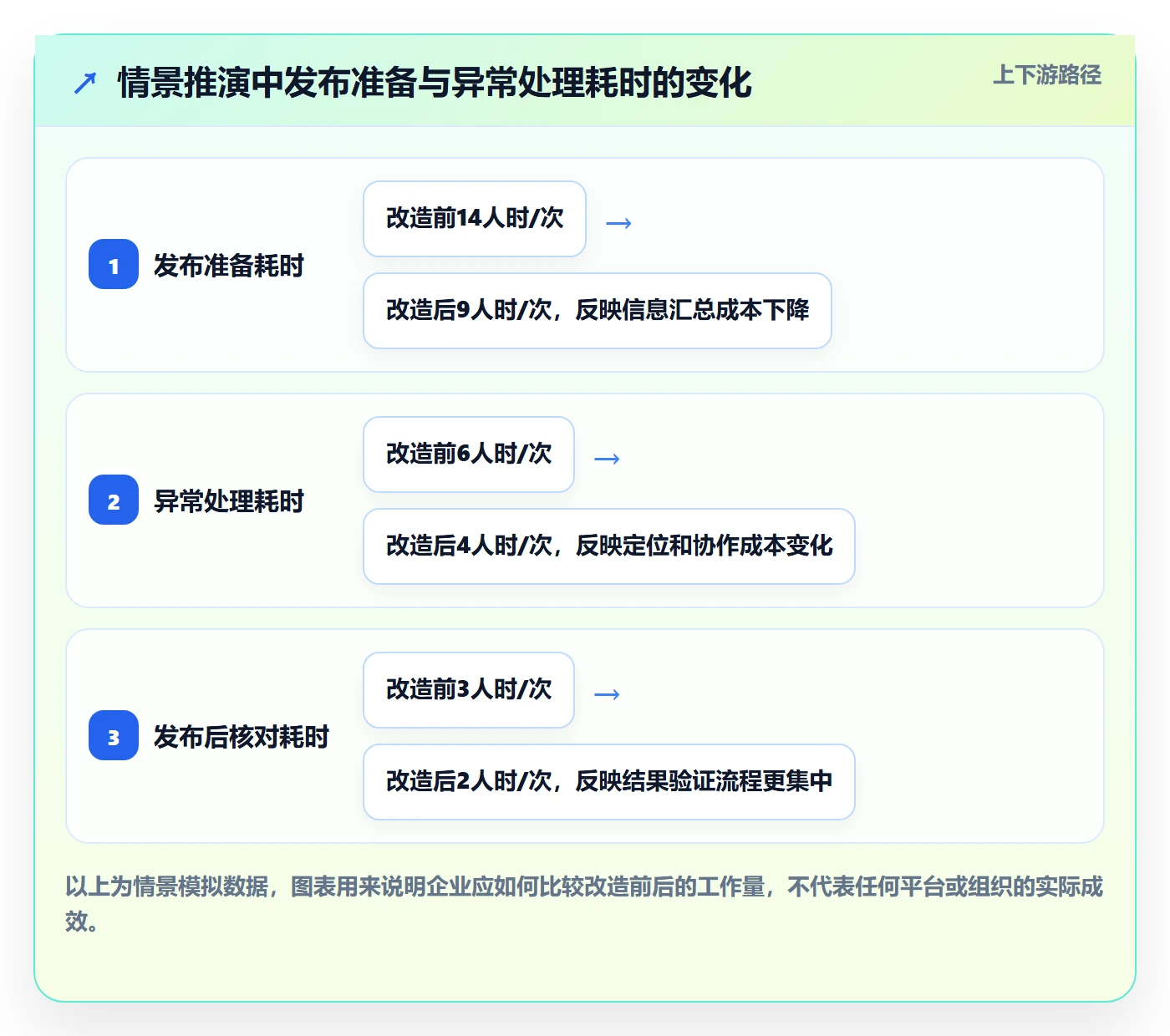This screenshot has height=1036, width=1170.
Task: Click the footnote starting with 以上为情景模拟数据
Action: tap(584, 903)
